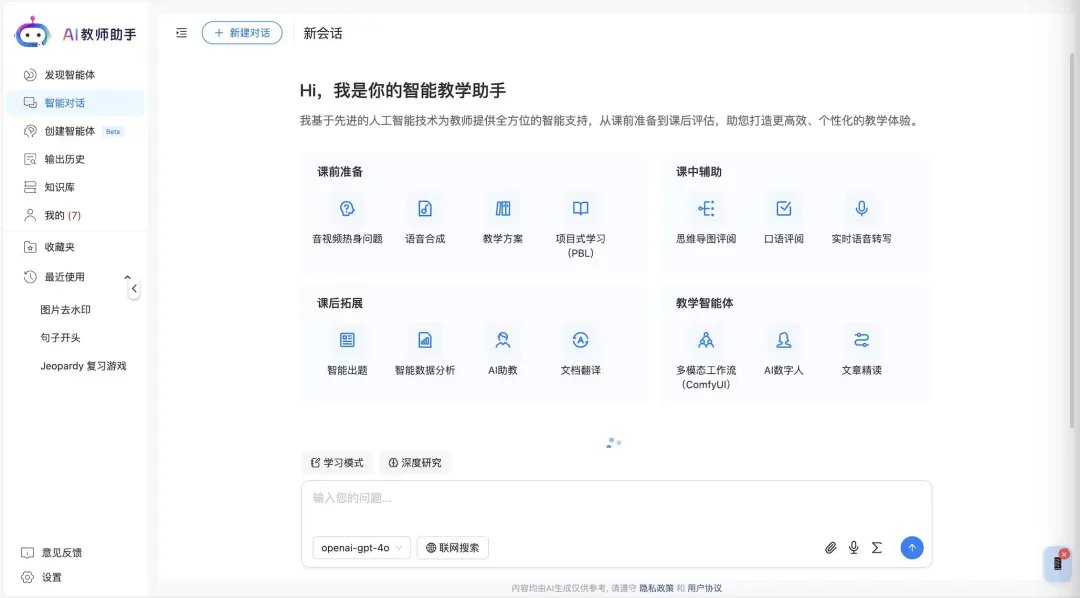
Task: Collapse the sidebar with the arrow handle
Action: 134,289
